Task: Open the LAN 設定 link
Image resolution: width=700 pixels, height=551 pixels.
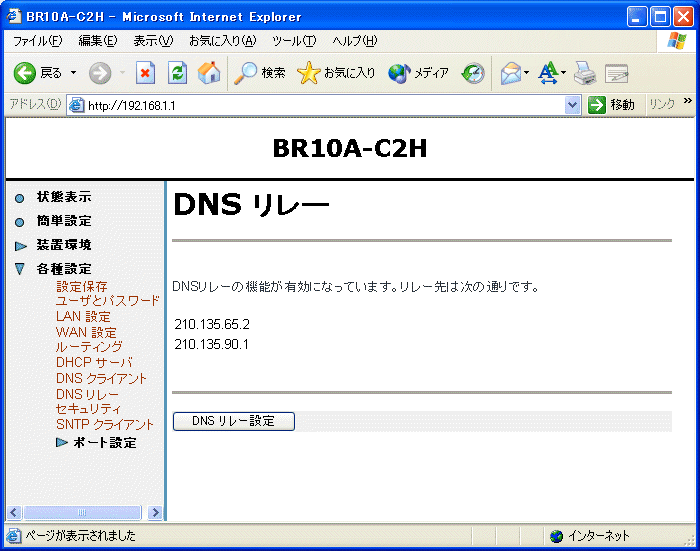Action: point(83,317)
